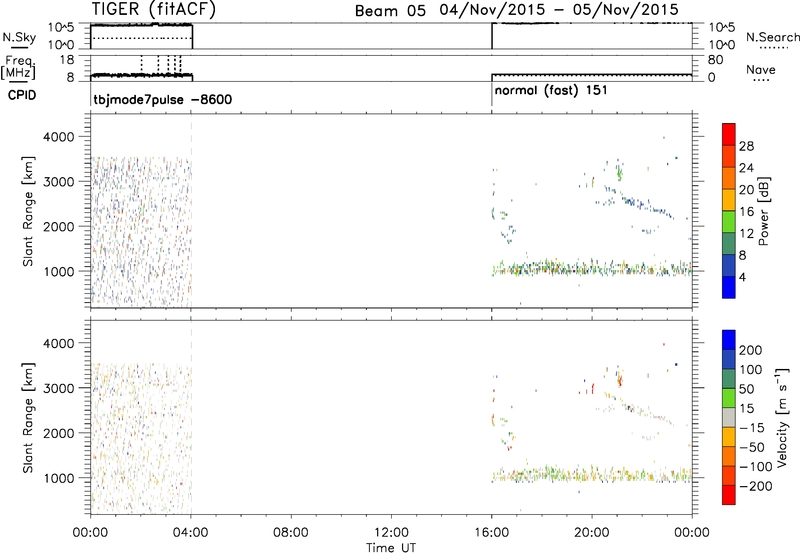800x554 pixels.
Task: Click the '28' value on the Power scale
Action: pyautogui.click(x=746, y=146)
